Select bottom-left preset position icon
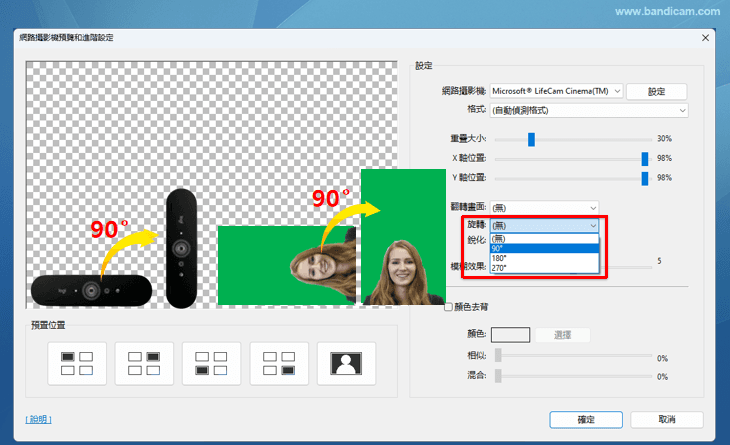Viewport: 730px width, 445px height. tap(211, 363)
